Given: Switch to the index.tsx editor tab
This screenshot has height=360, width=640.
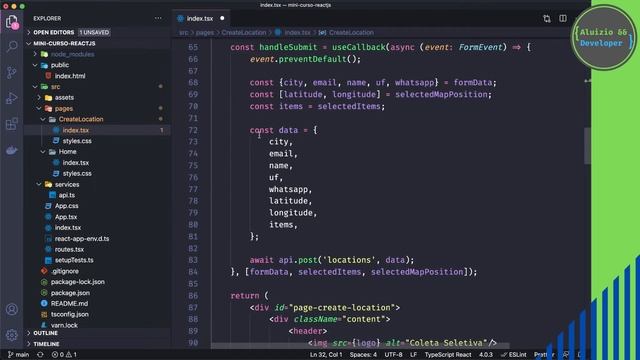Looking at the screenshot, I should pos(200,18).
